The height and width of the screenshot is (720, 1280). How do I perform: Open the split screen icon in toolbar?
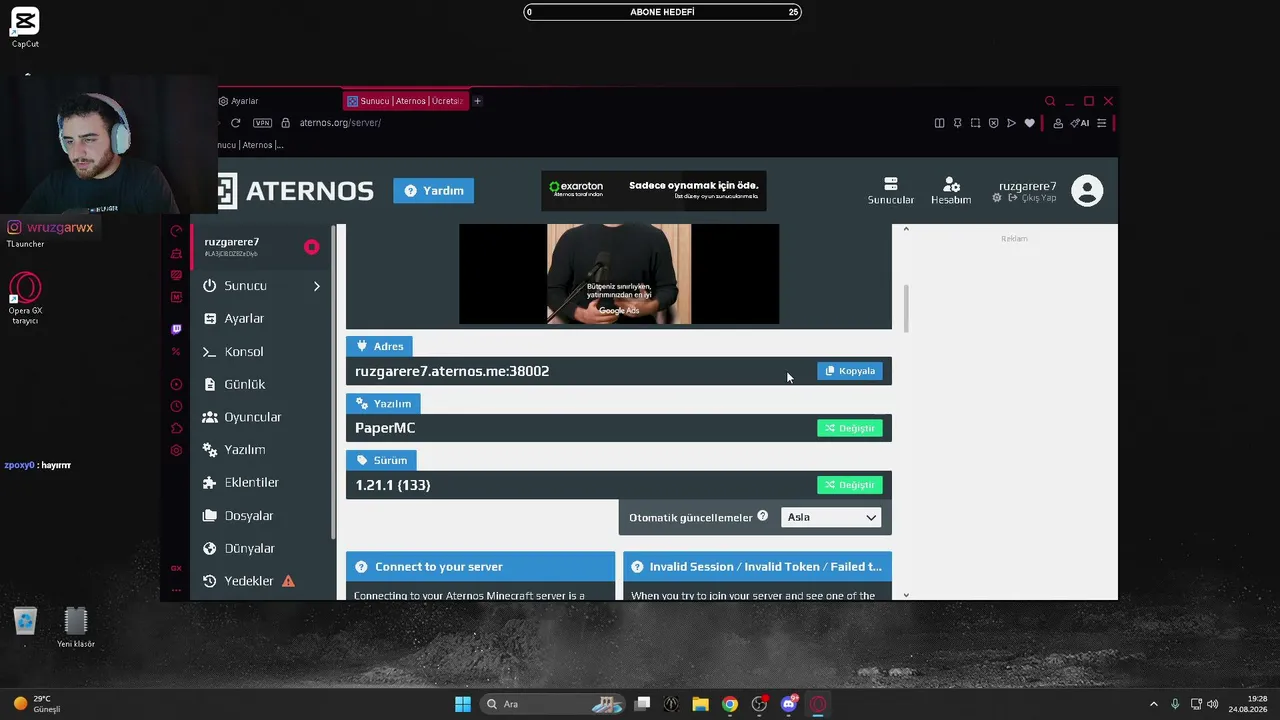coord(939,123)
